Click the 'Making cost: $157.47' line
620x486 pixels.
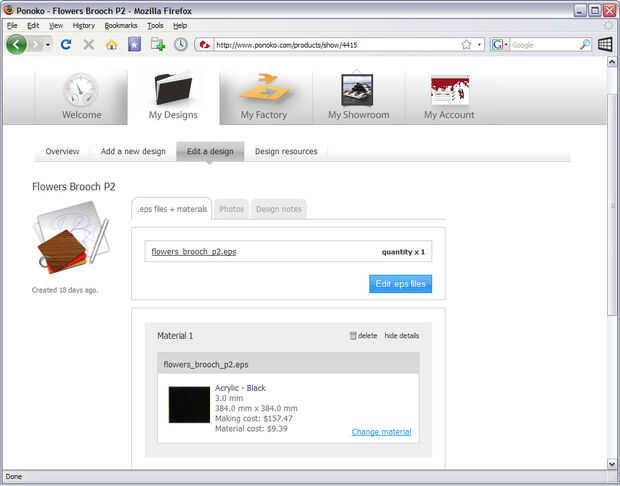(254, 418)
